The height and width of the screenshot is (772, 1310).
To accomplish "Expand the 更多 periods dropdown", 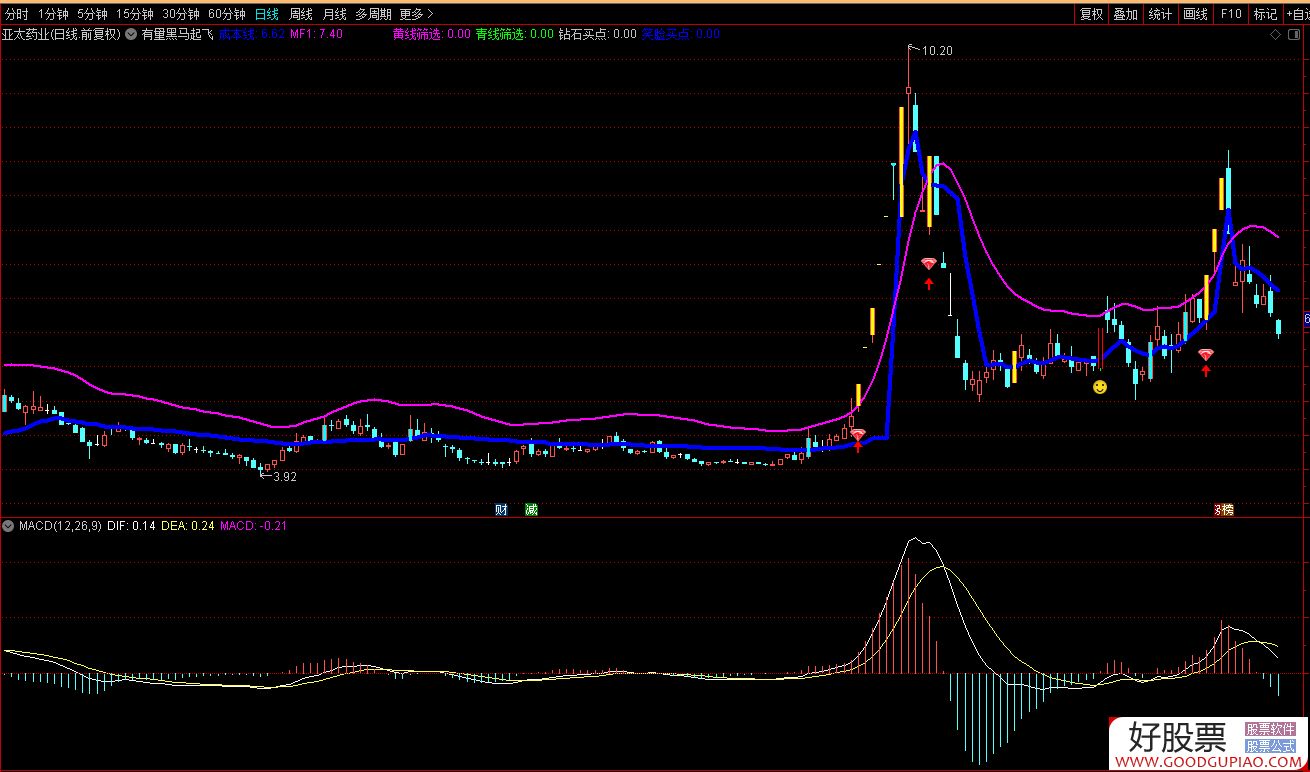I will 416,14.
